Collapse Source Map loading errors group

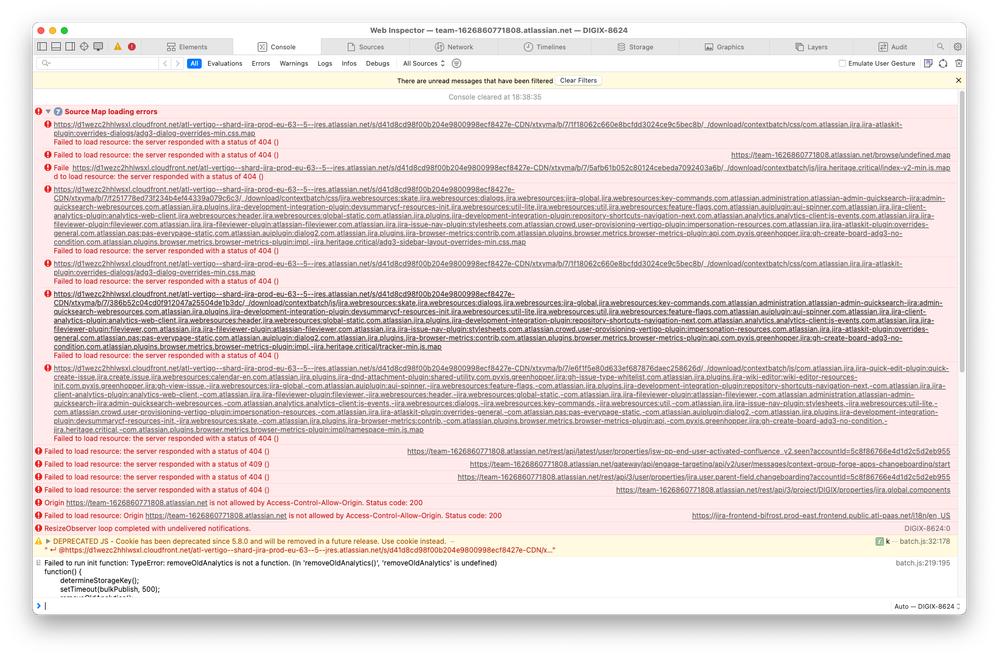48,111
